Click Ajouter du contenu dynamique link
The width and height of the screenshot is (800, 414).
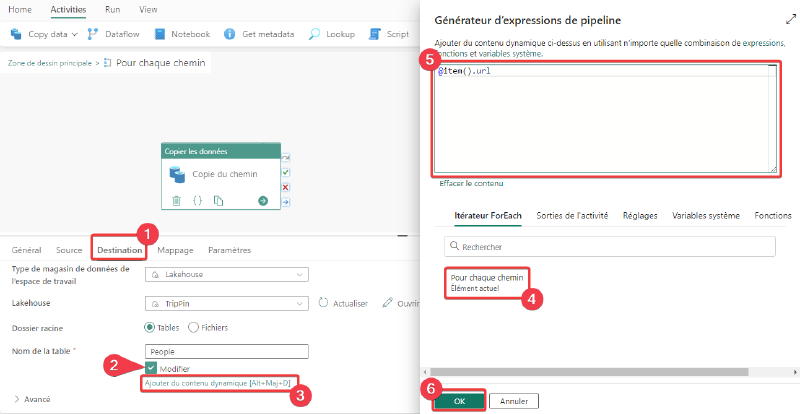(217, 383)
